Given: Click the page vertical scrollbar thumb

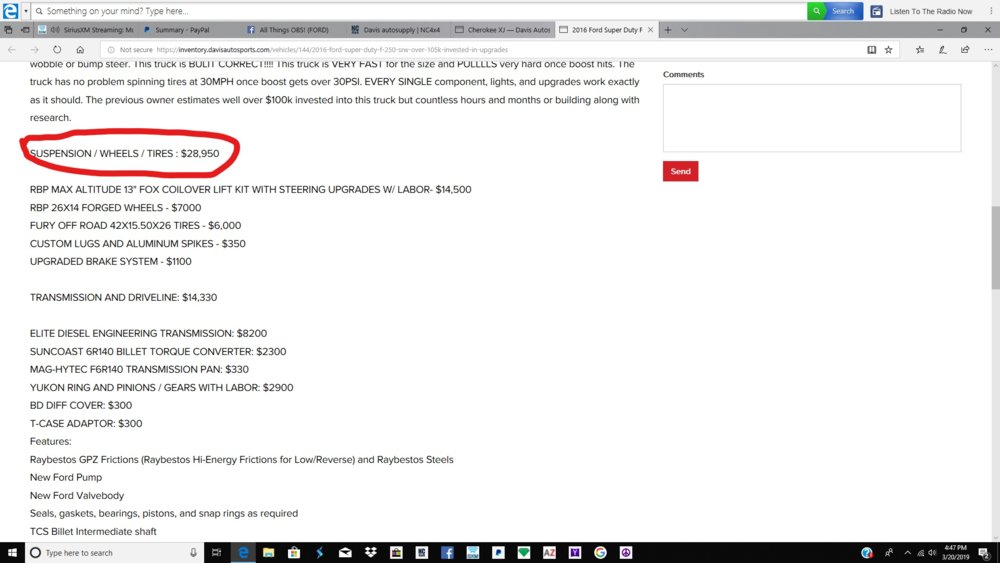Looking at the screenshot, I should coord(995,247).
